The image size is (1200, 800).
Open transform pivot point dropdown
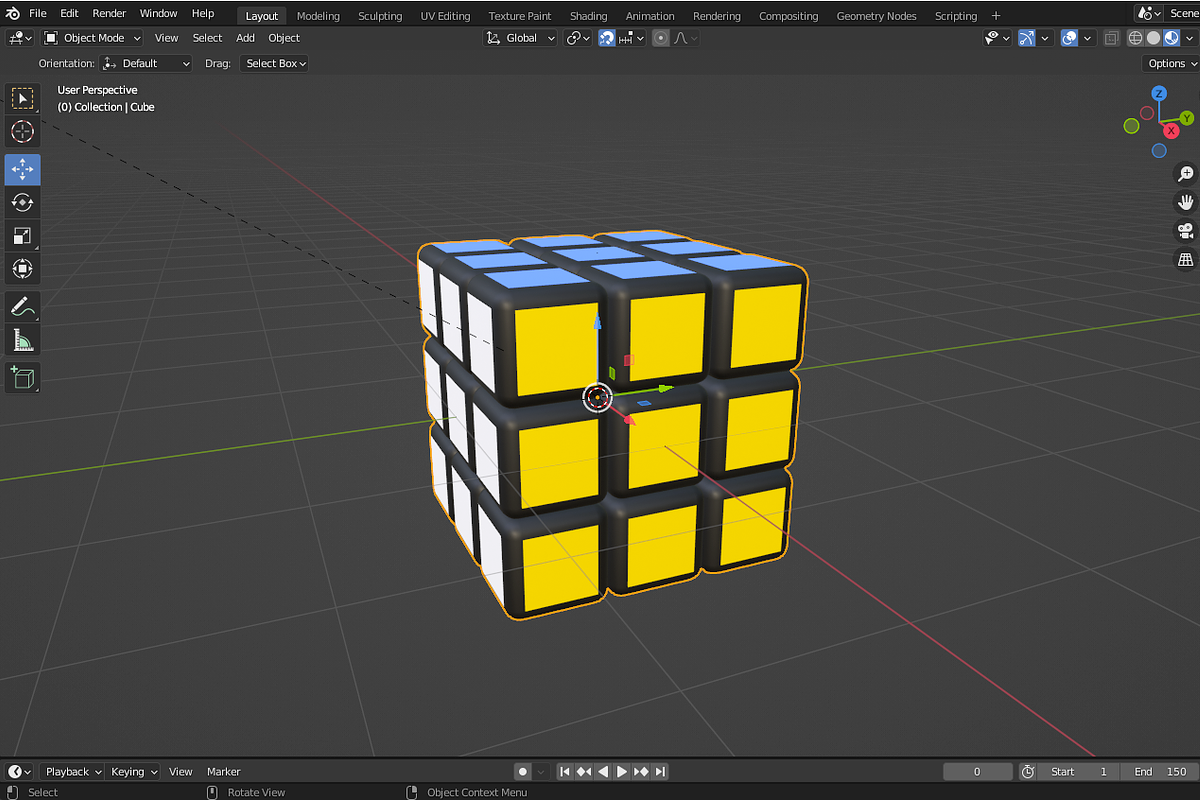pyautogui.click(x=579, y=38)
